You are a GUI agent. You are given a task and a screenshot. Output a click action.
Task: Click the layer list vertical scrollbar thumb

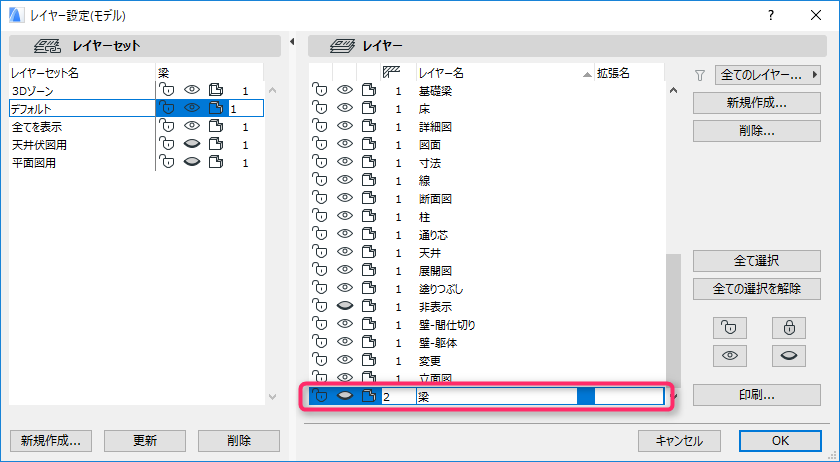pyautogui.click(x=673, y=320)
